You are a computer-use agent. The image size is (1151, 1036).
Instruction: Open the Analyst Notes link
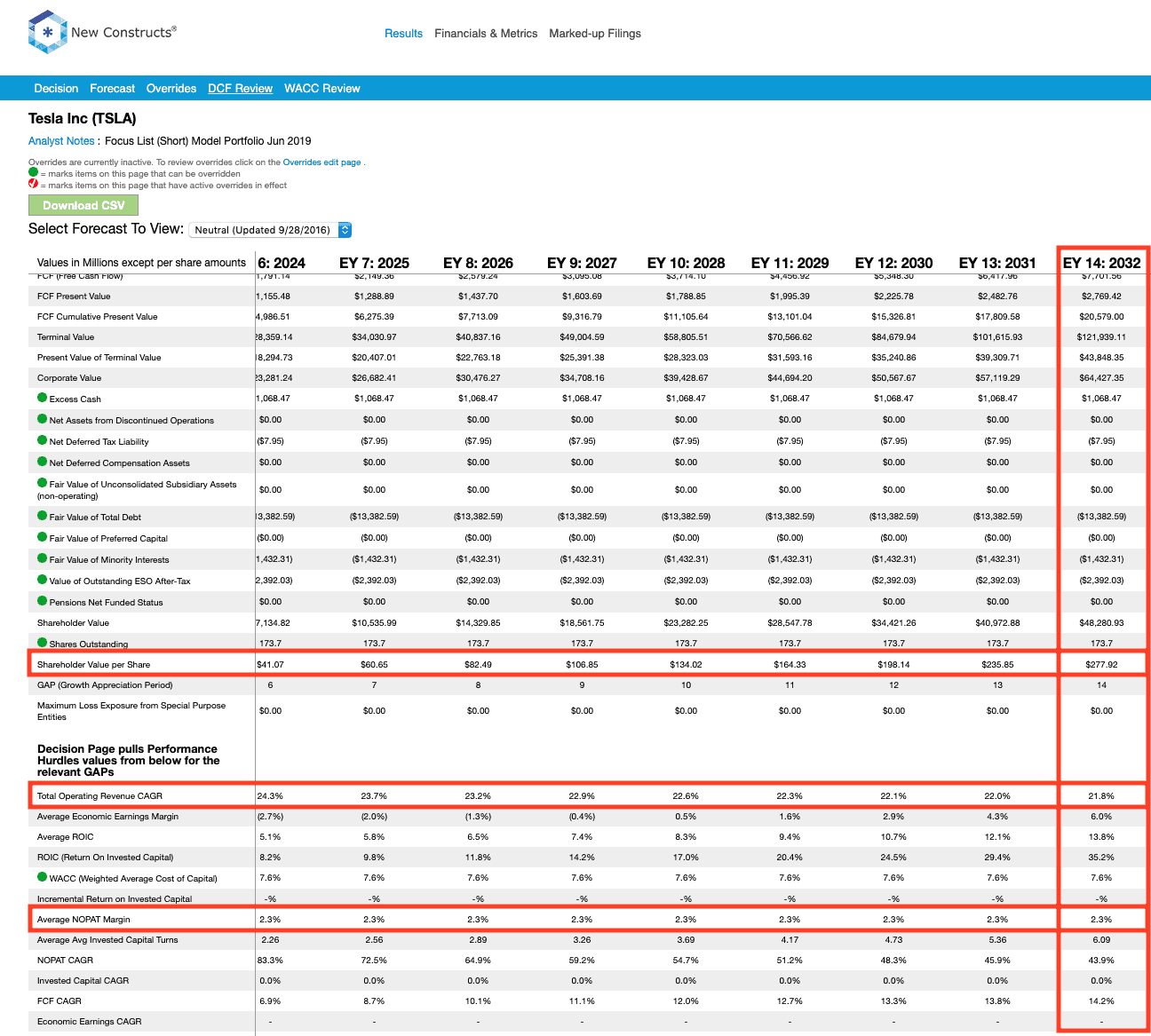click(61, 141)
